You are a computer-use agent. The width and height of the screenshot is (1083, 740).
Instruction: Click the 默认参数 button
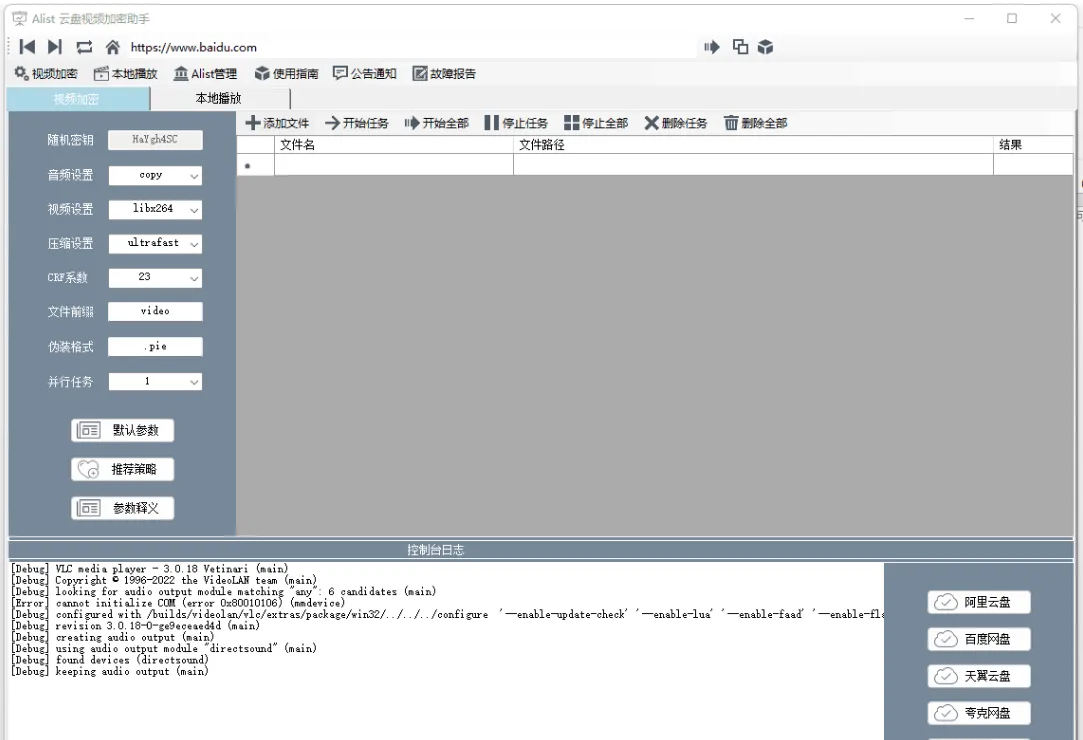123,430
